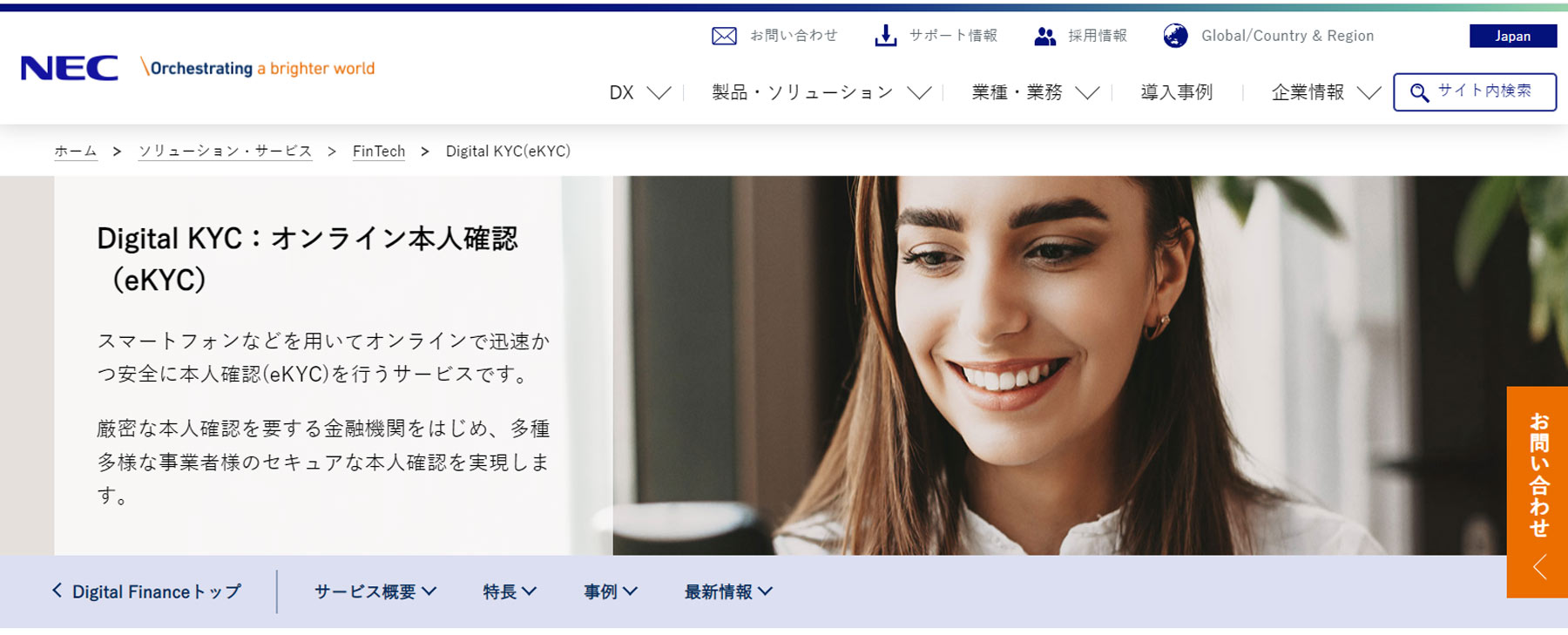Screen dimensions: 1568x635
Task: Open the サポート情報 link
Action: coord(953,36)
